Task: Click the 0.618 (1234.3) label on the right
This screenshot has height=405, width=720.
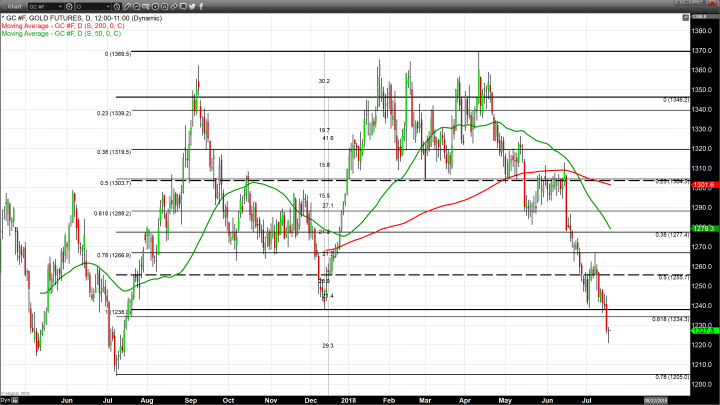Action: coord(671,319)
